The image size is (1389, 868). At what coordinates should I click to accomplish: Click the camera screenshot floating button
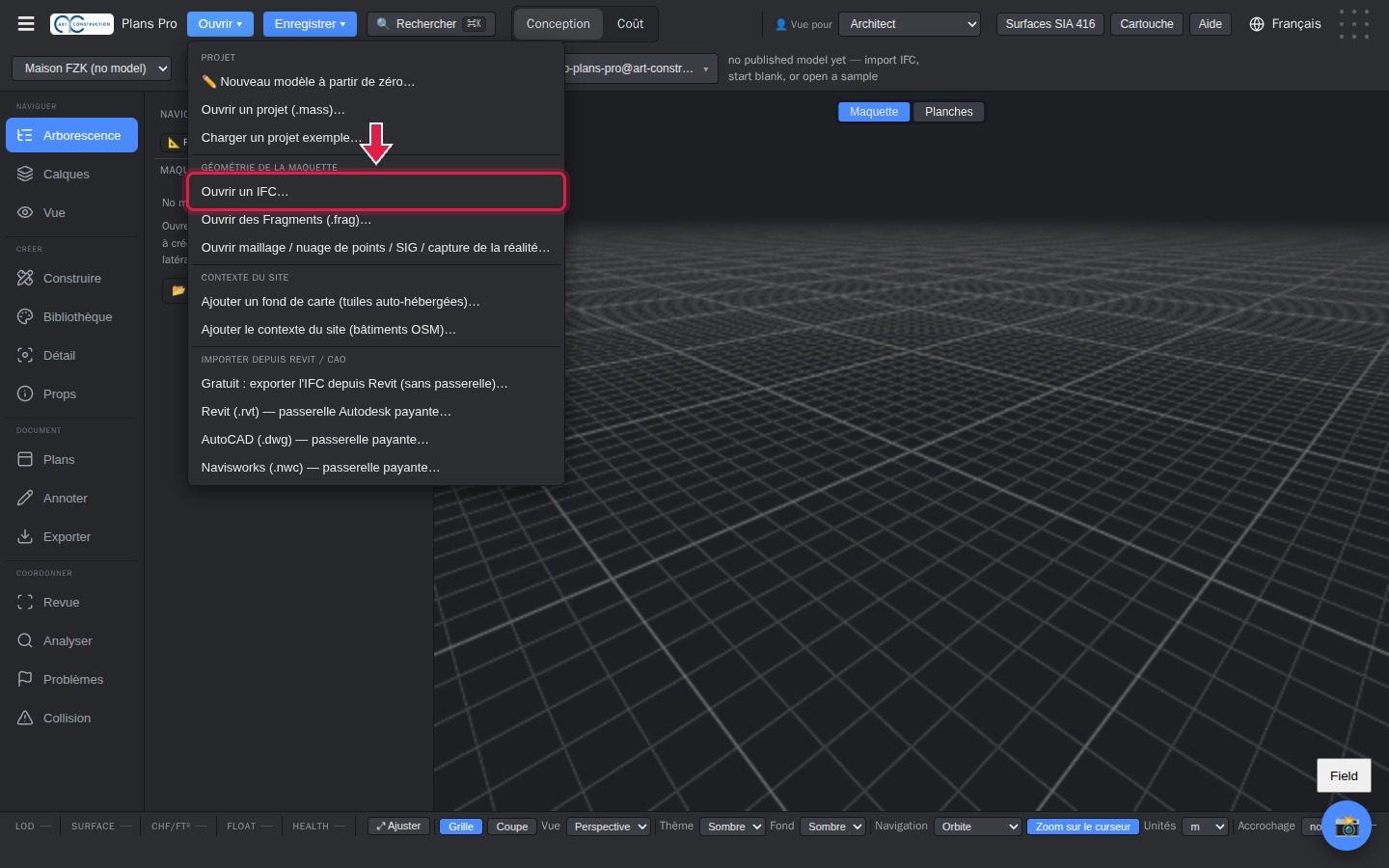pyautogui.click(x=1347, y=826)
